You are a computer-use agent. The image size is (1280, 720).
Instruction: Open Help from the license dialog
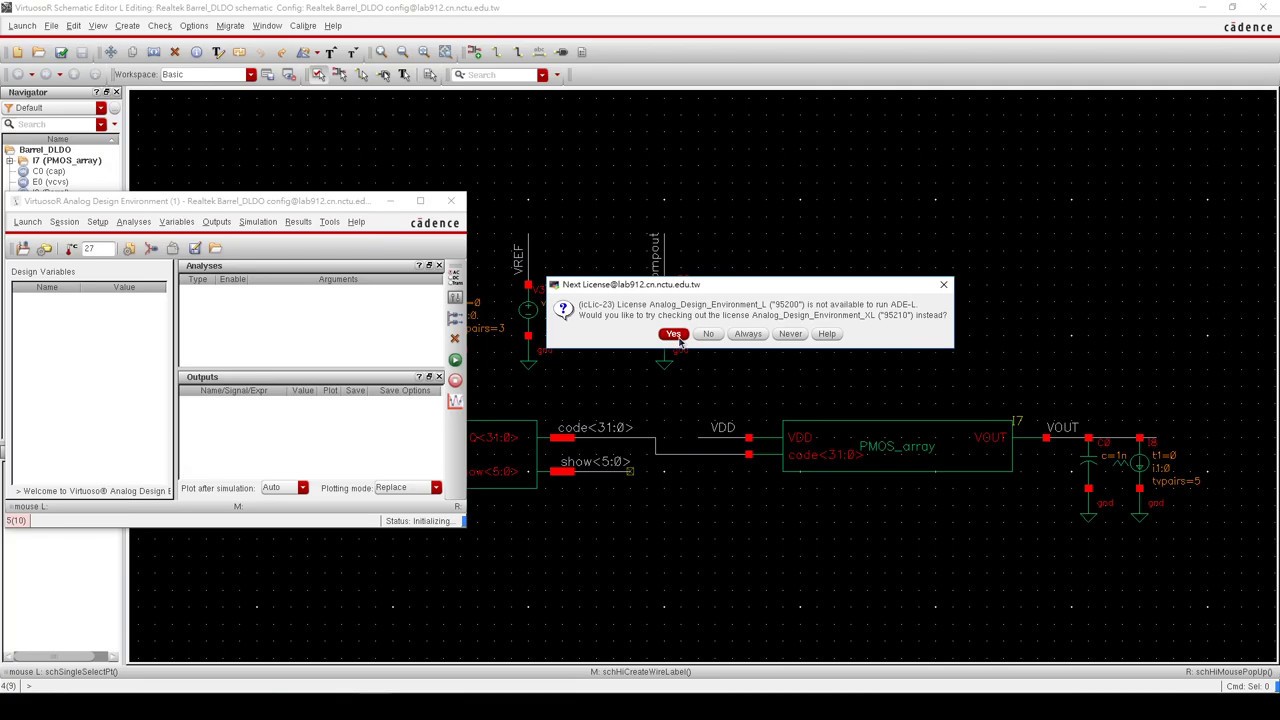pyautogui.click(x=827, y=334)
